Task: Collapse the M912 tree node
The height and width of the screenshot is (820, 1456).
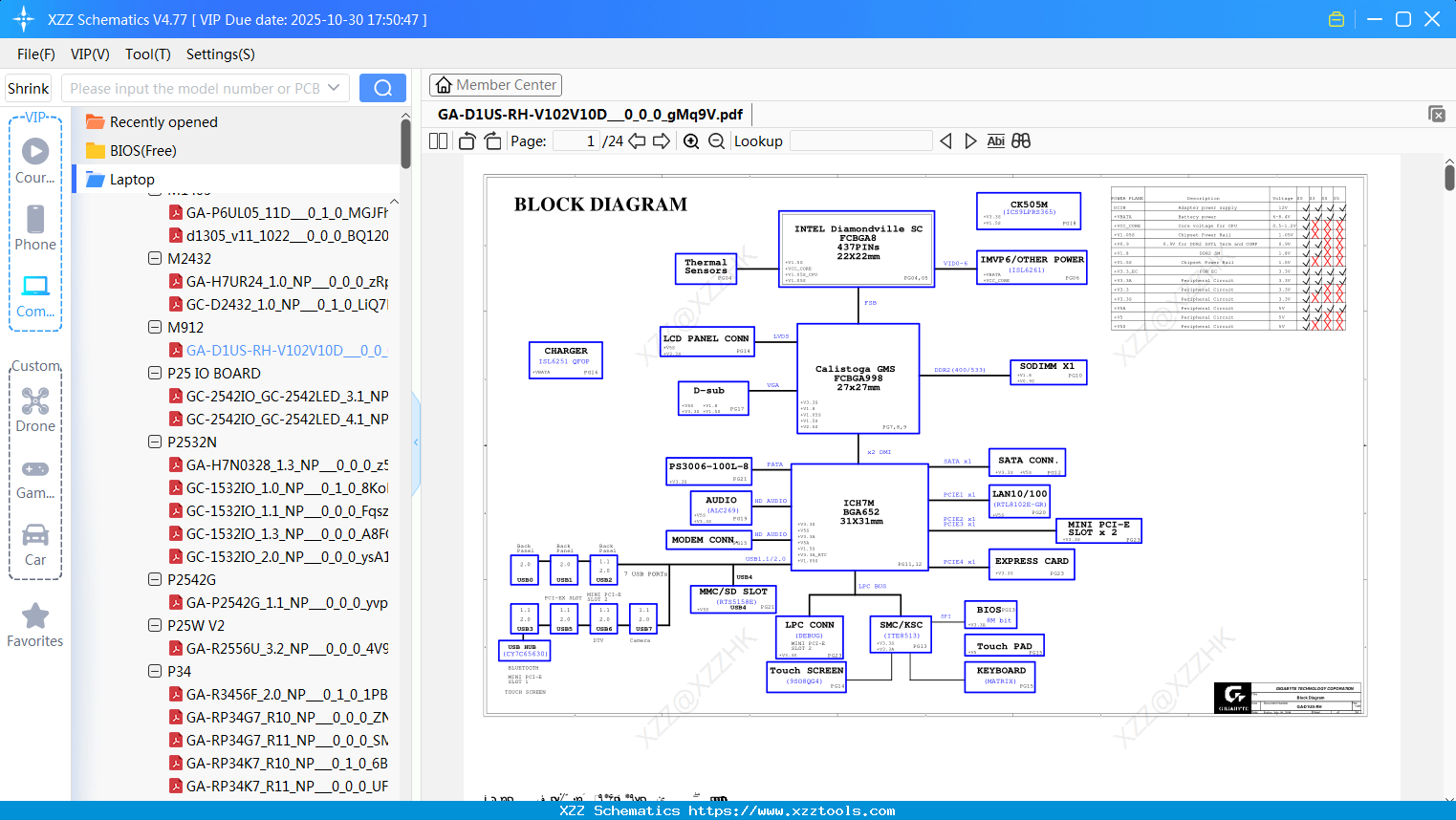Action: (155, 327)
